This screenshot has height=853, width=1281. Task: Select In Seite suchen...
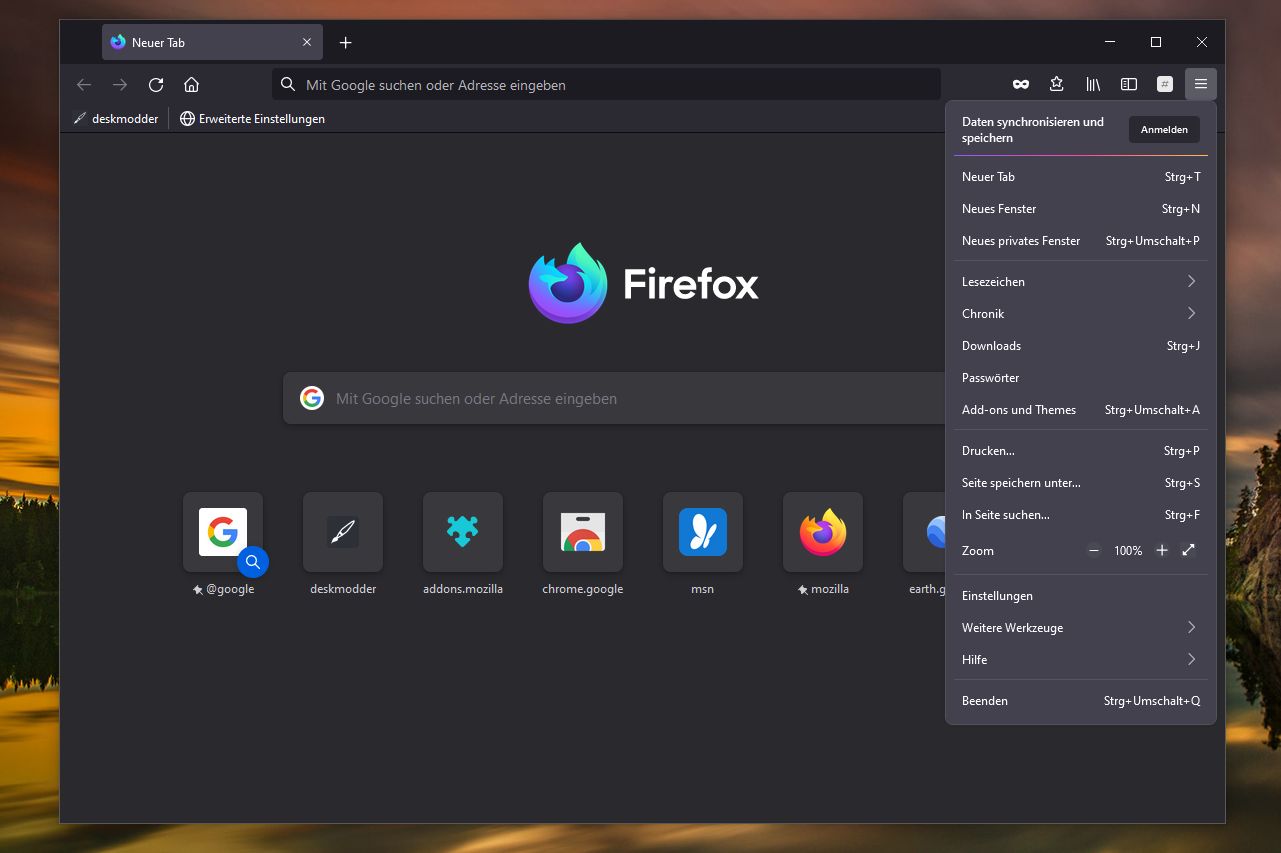click(x=1081, y=515)
